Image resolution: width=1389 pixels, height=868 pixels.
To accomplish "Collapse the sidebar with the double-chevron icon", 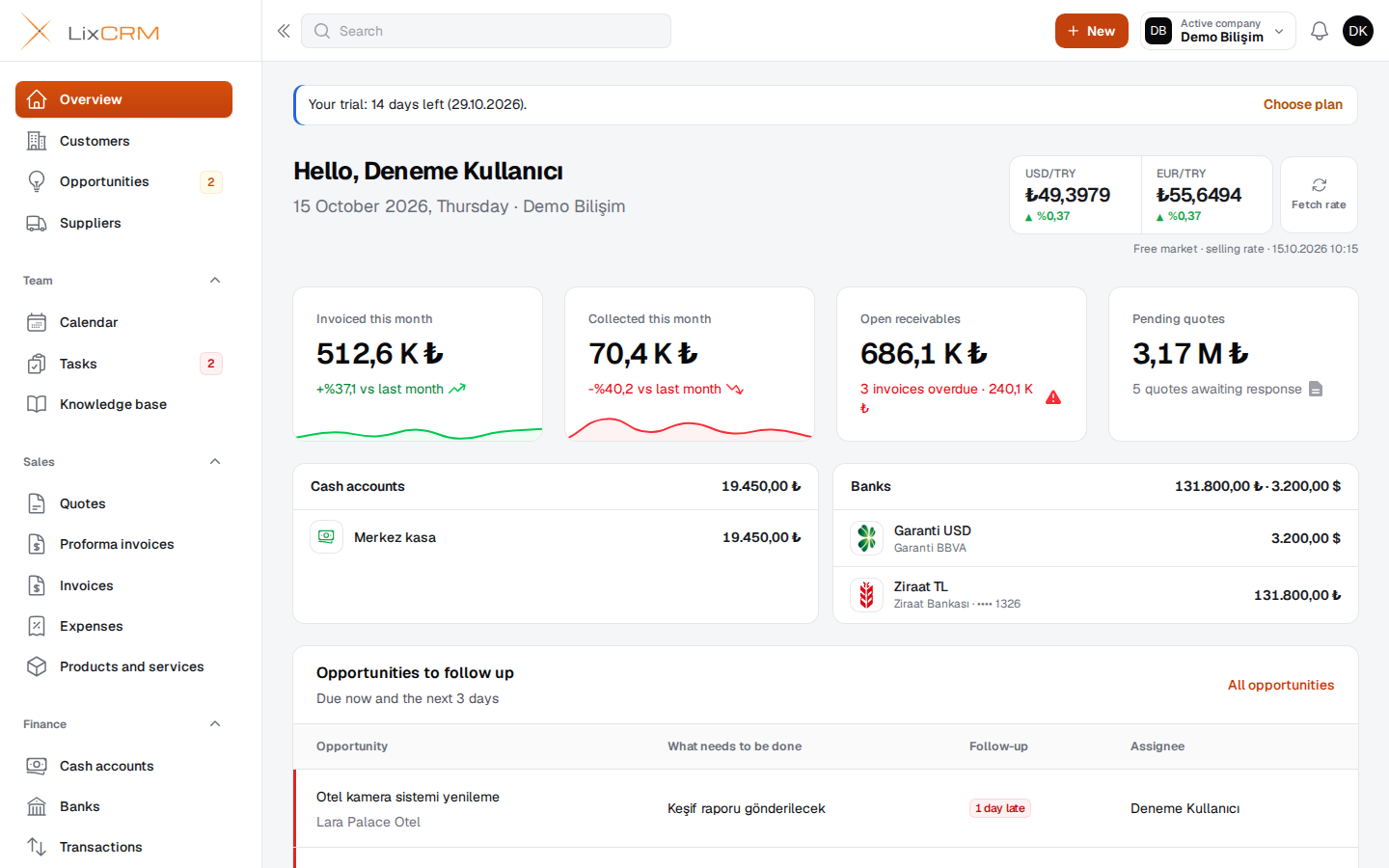I will pos(284,31).
